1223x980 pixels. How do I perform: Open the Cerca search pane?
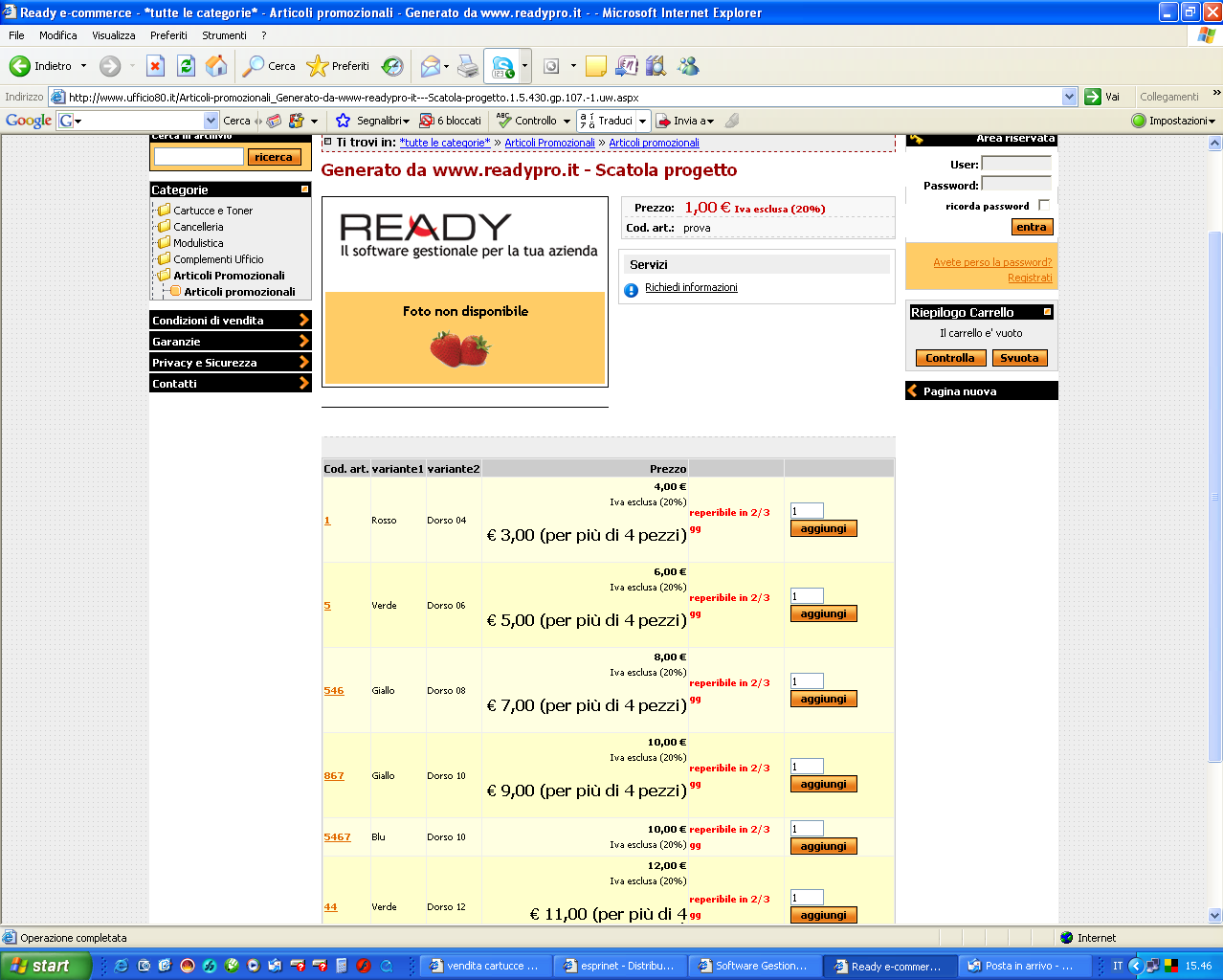point(269,66)
